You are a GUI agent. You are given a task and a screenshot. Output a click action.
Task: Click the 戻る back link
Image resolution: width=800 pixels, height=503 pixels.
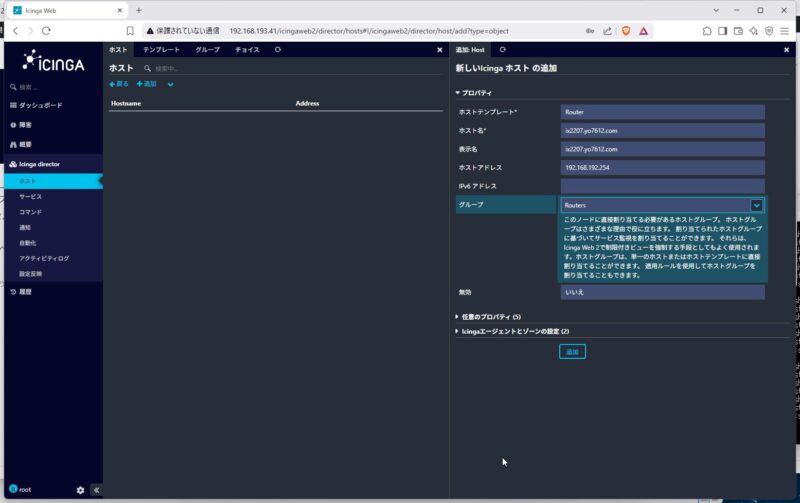119,84
